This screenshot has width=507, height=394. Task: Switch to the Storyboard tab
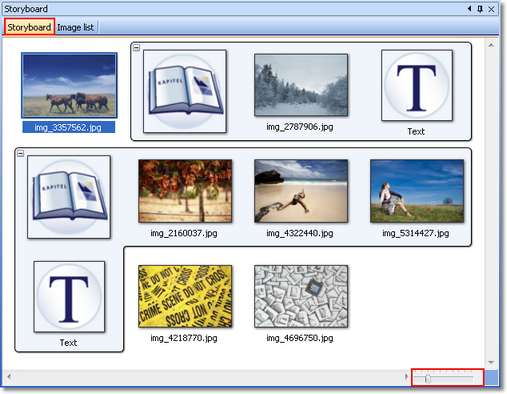(29, 27)
